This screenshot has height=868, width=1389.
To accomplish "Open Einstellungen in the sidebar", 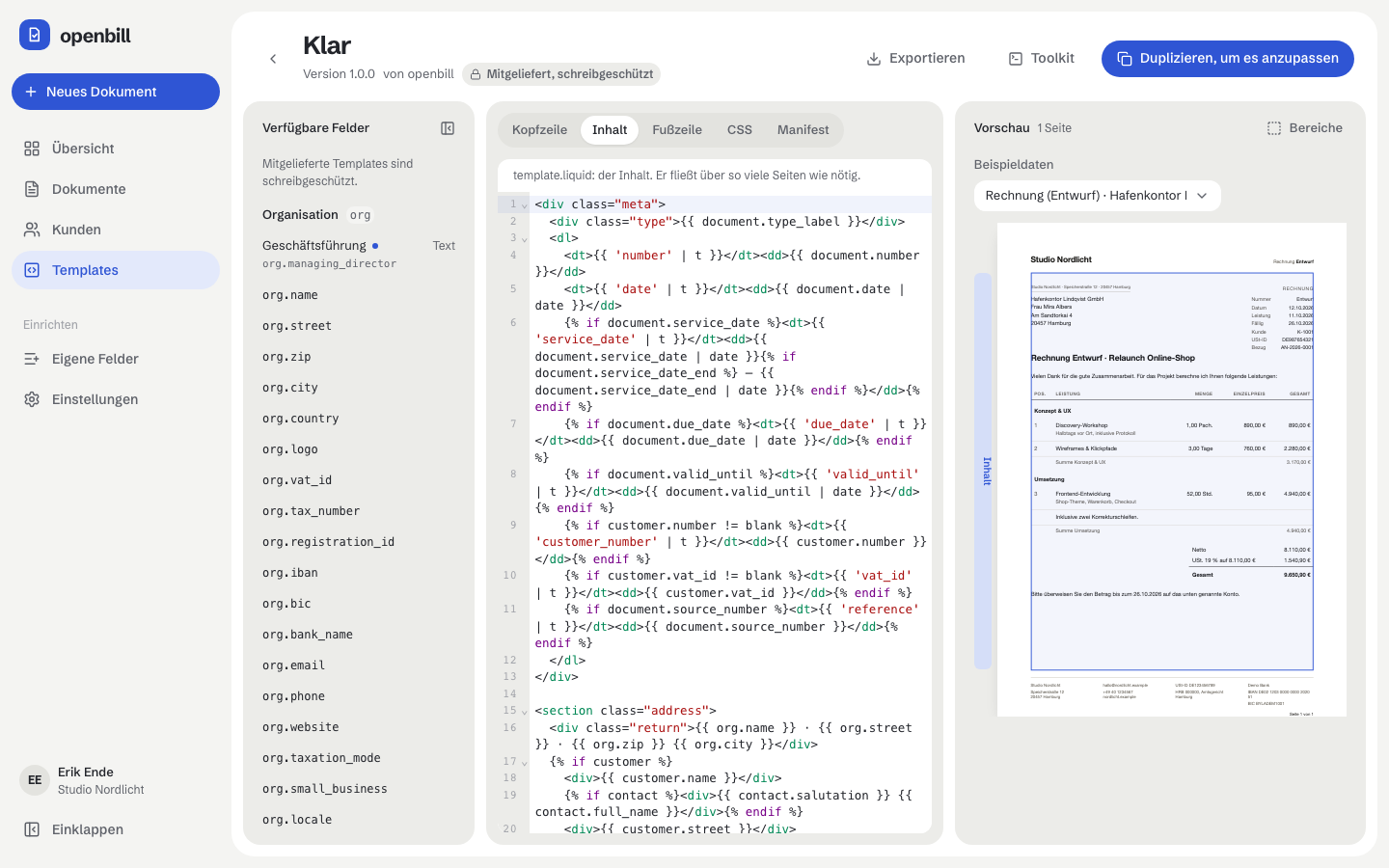I will [x=116, y=399].
